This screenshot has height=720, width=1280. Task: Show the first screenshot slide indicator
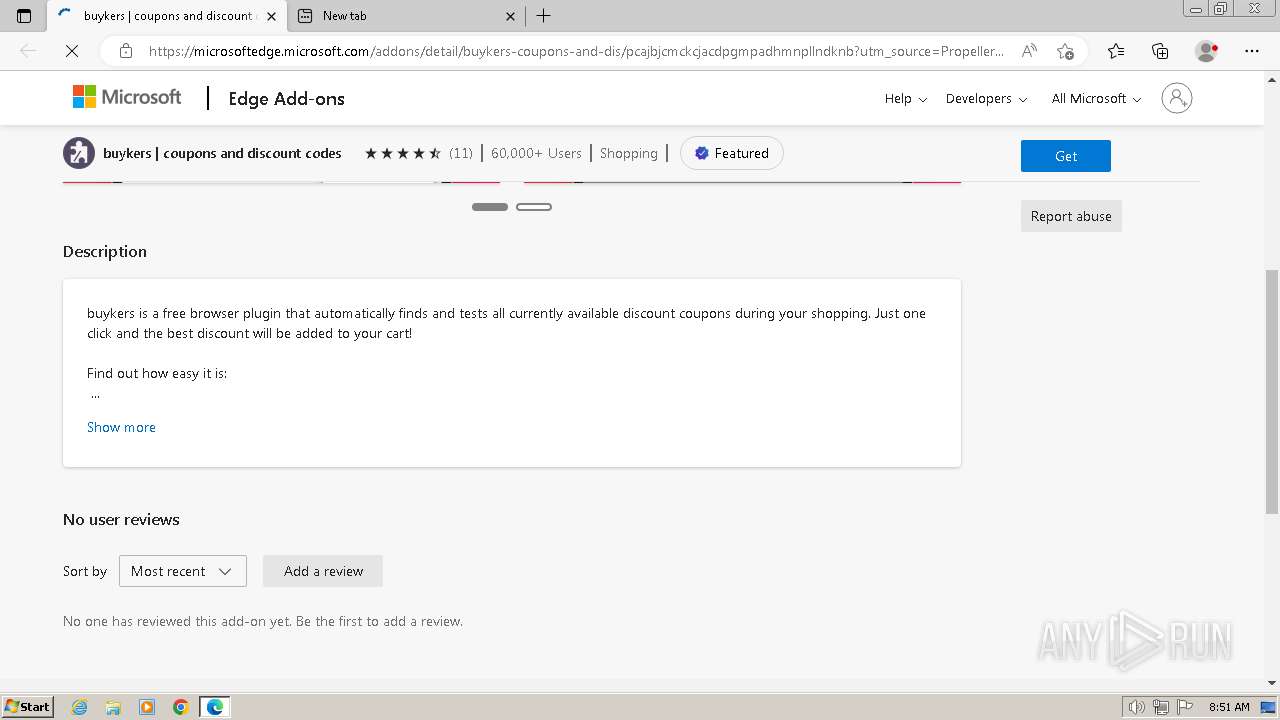pos(490,207)
